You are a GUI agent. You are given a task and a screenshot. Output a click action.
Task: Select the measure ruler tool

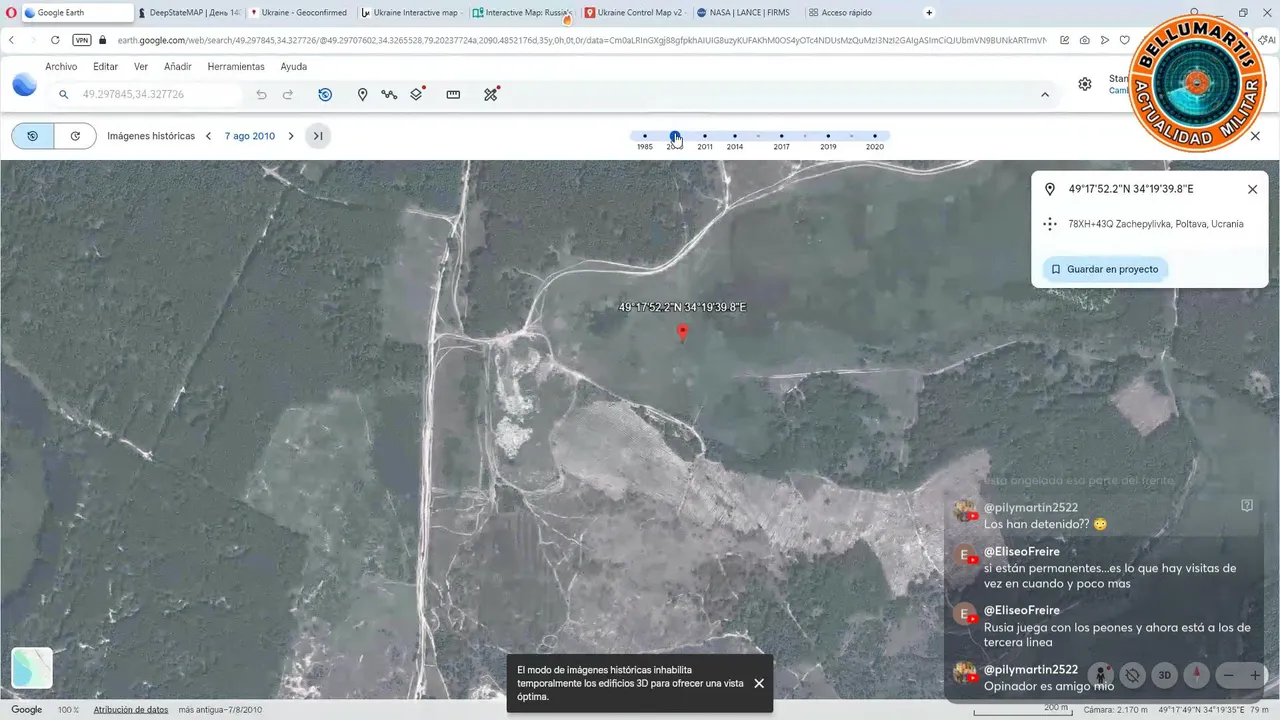pos(453,94)
